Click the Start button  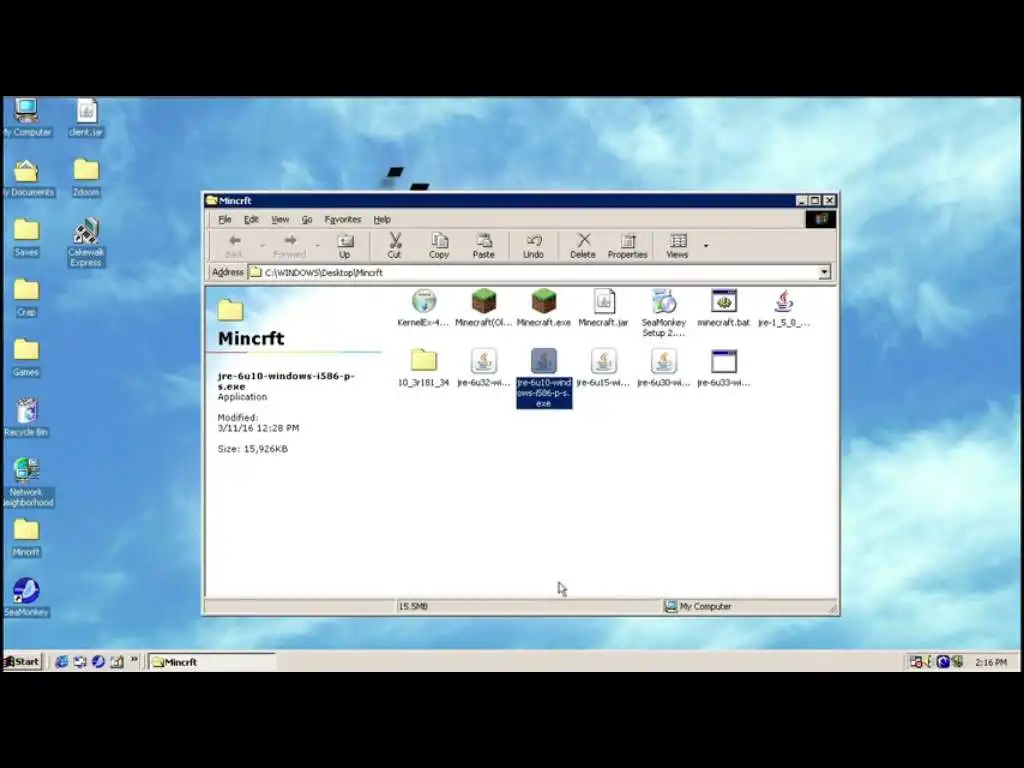23,662
